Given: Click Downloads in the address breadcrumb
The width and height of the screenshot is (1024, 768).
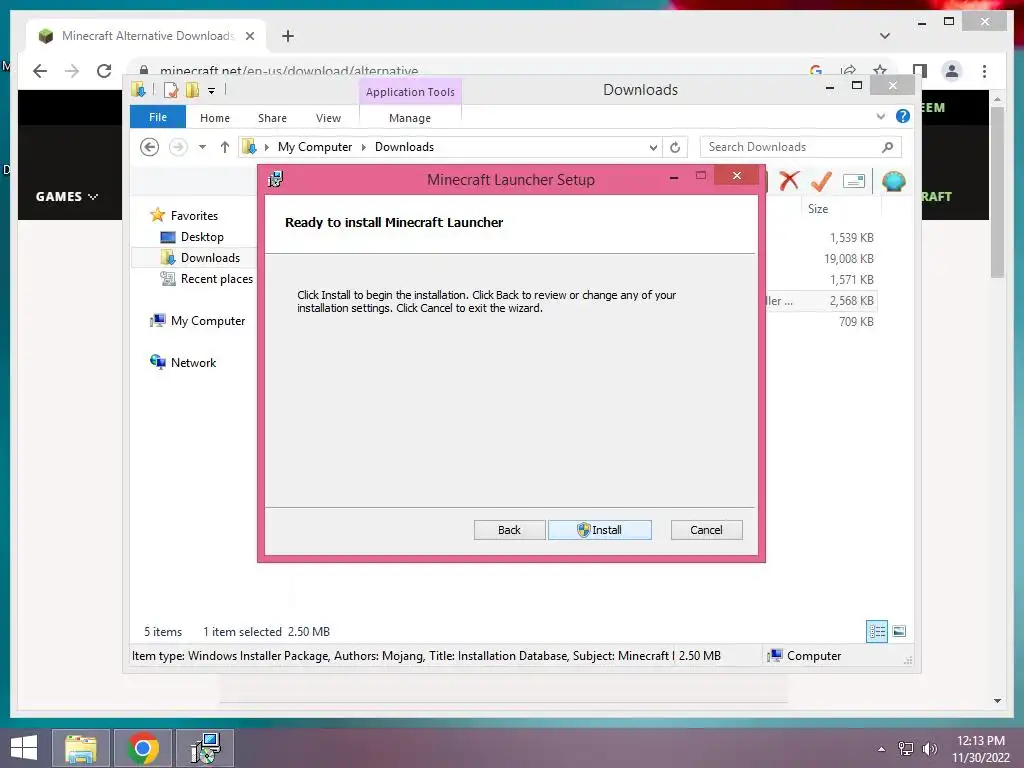Looking at the screenshot, I should [x=404, y=147].
